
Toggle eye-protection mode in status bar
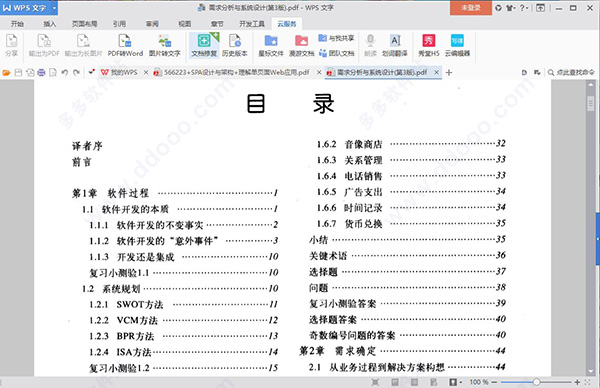click(453, 382)
